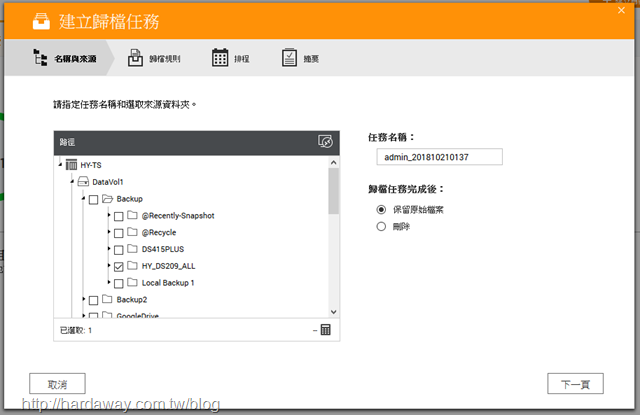Expand the Local Backup 1 folder node
The width and height of the screenshot is (640, 415).
point(109,282)
